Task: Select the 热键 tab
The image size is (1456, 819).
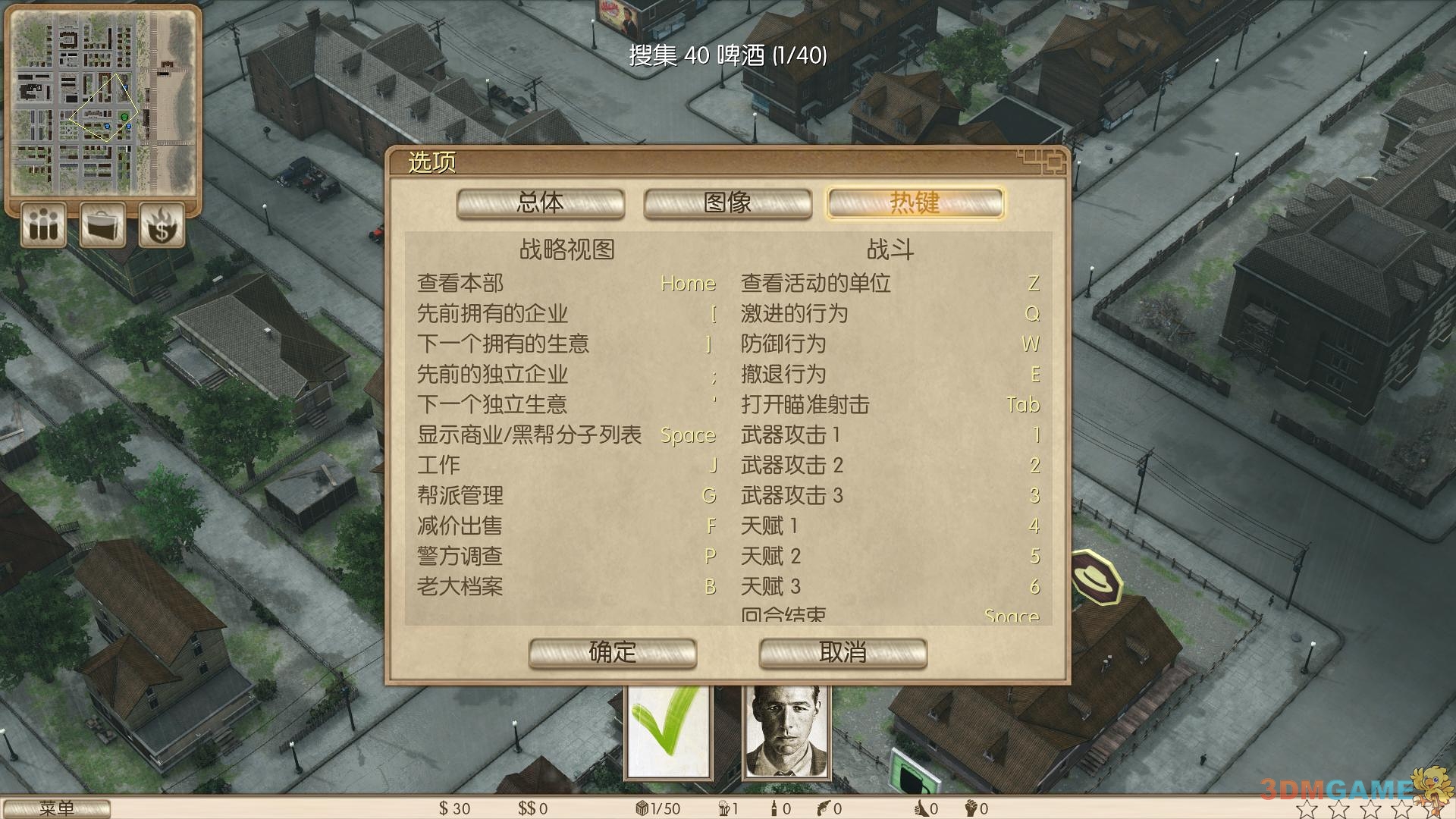Action: click(x=915, y=203)
